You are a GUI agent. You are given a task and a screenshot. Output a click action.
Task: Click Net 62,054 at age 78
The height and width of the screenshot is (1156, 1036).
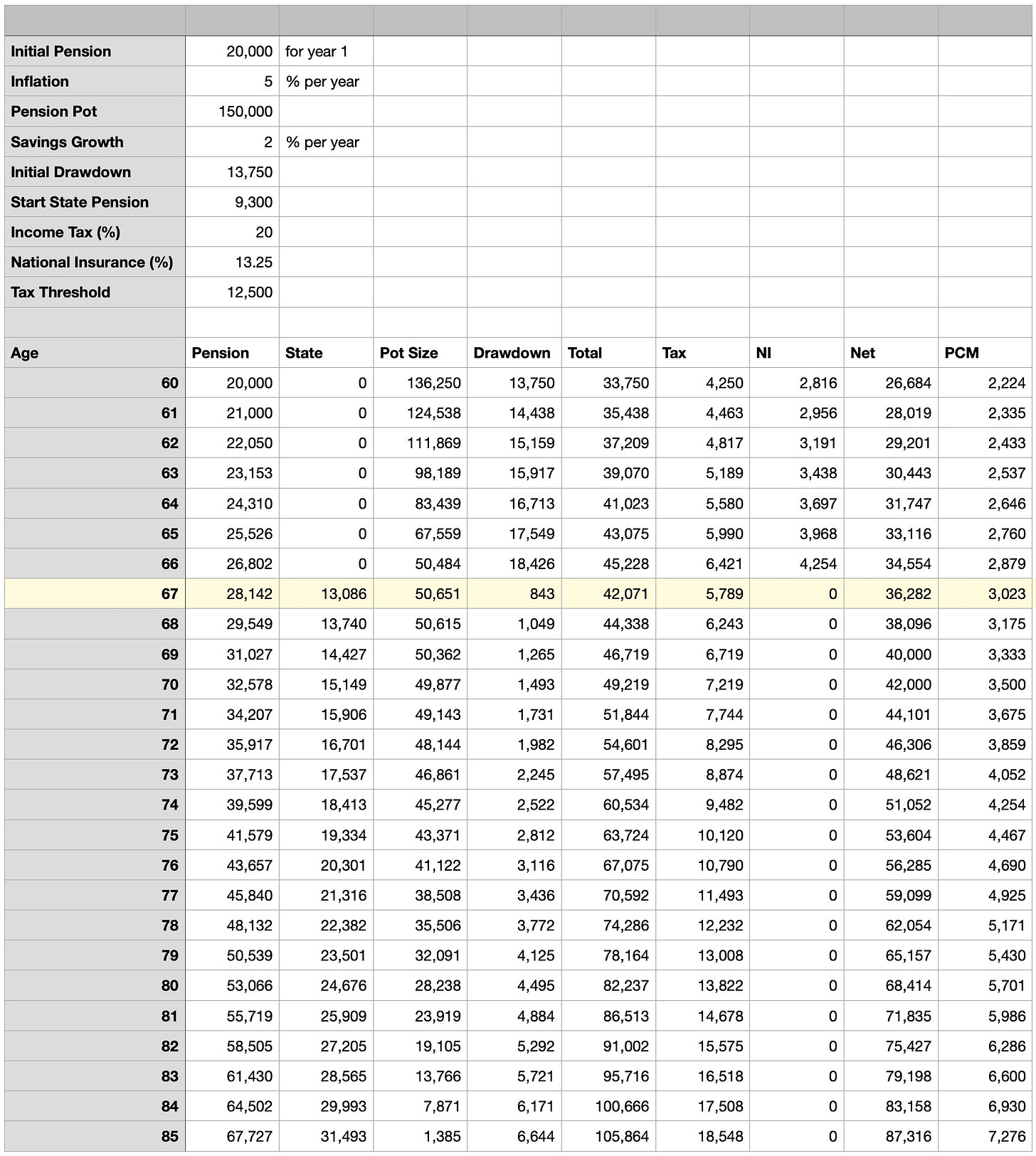(891, 926)
